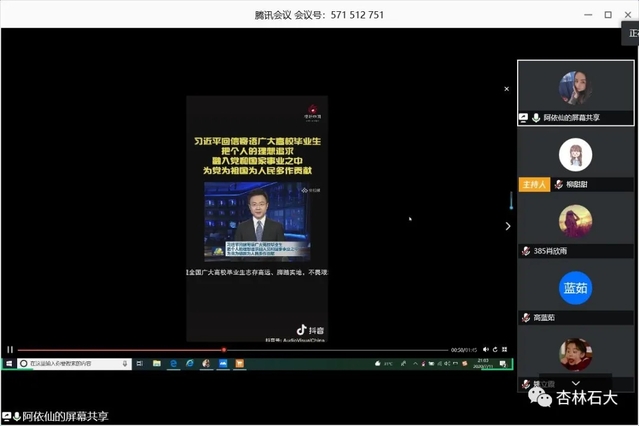Click muted mic icon beside 柳甜甜
Viewport: 639px width, 426px height.
557,184
